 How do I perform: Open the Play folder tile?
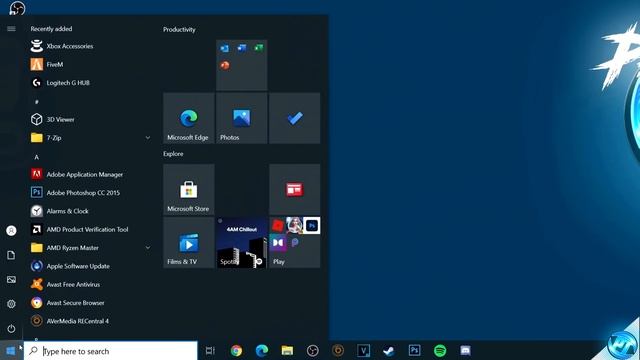pyautogui.click(x=295, y=242)
